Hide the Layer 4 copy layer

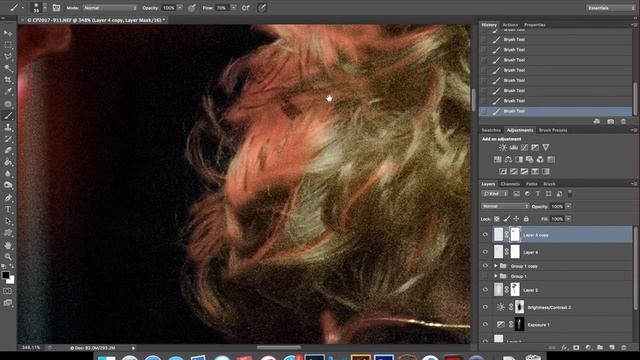tap(485, 235)
